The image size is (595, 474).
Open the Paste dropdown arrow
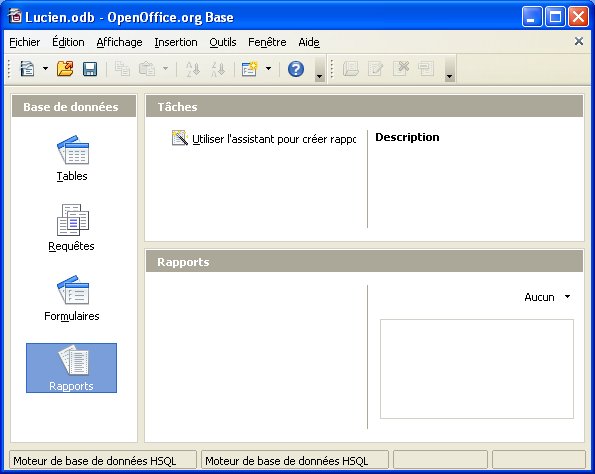click(165, 69)
